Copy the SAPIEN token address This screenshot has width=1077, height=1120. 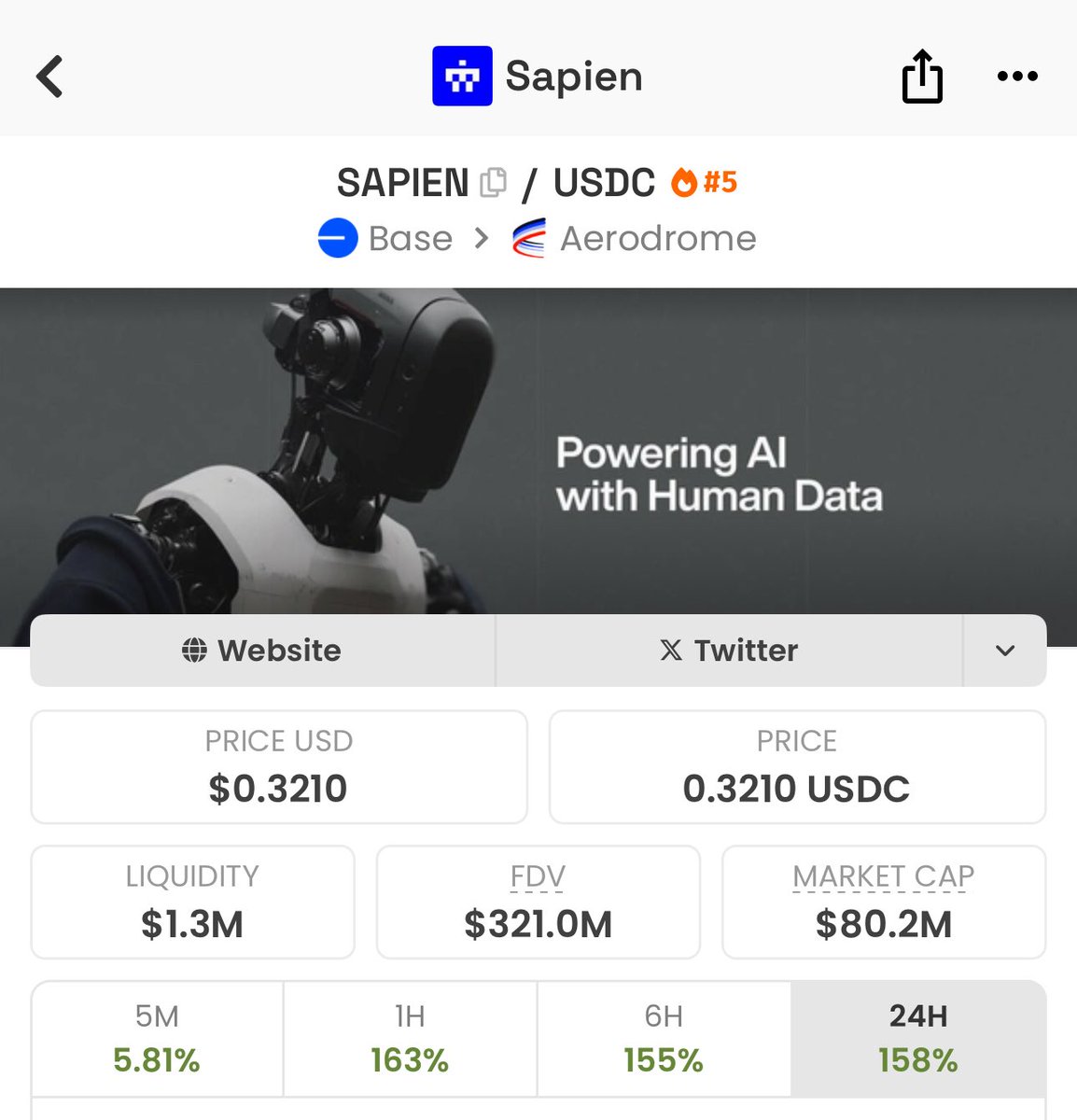[493, 183]
